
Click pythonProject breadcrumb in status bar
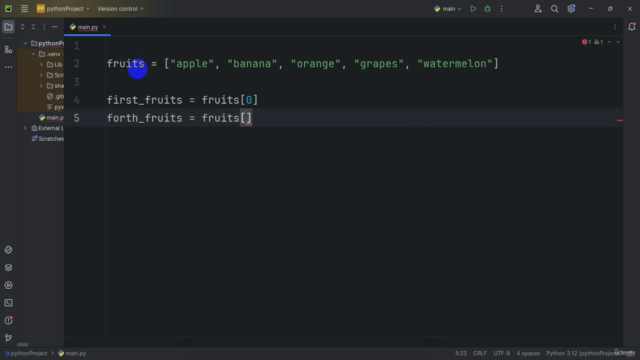pos(27,353)
